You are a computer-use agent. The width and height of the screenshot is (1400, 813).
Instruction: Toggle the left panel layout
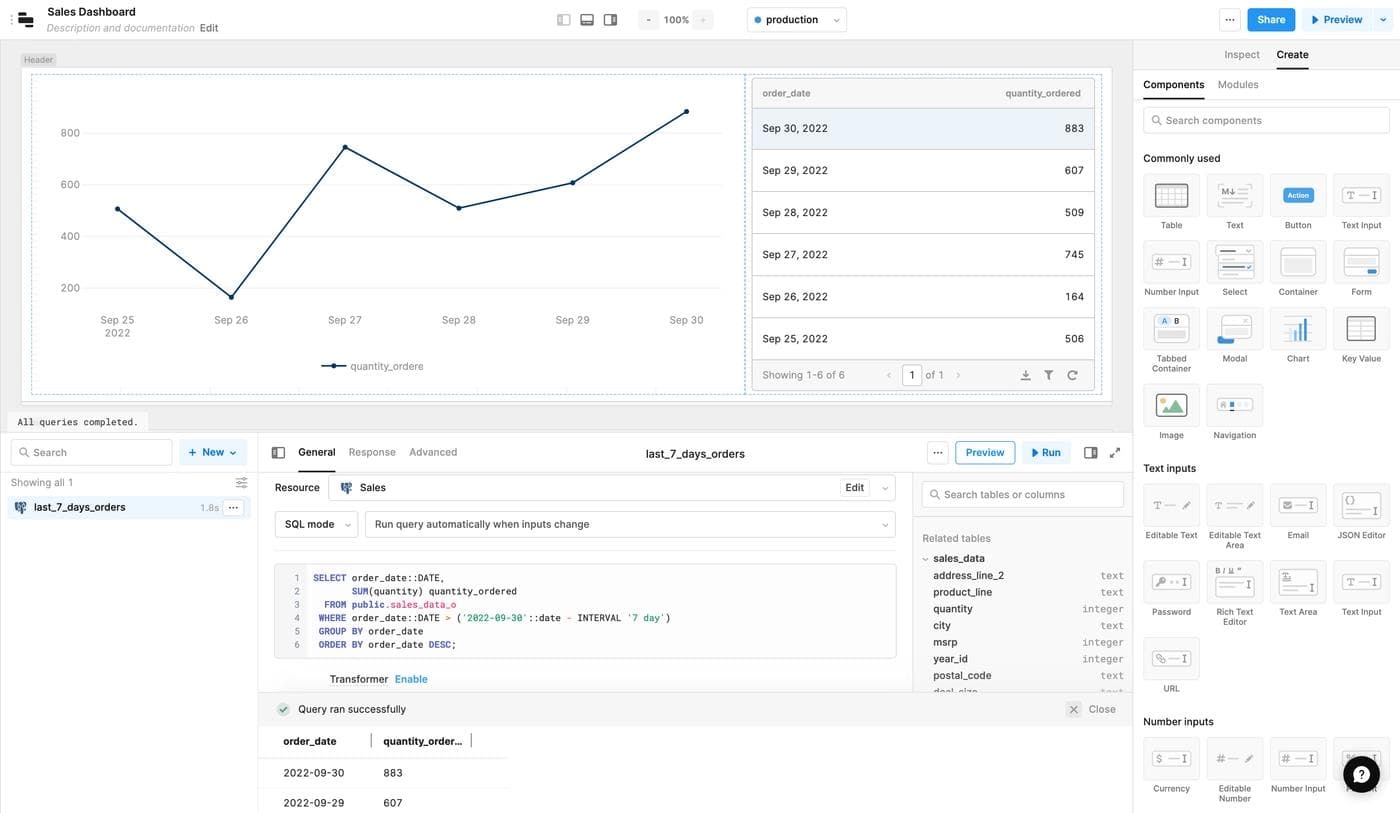564,20
